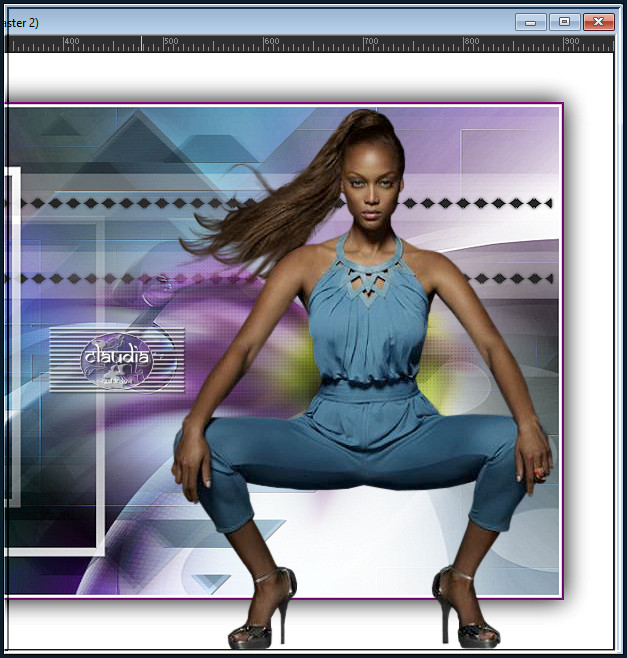627x658 pixels.
Task: Click the claudia watermark logo on canvas
Action: point(117,360)
